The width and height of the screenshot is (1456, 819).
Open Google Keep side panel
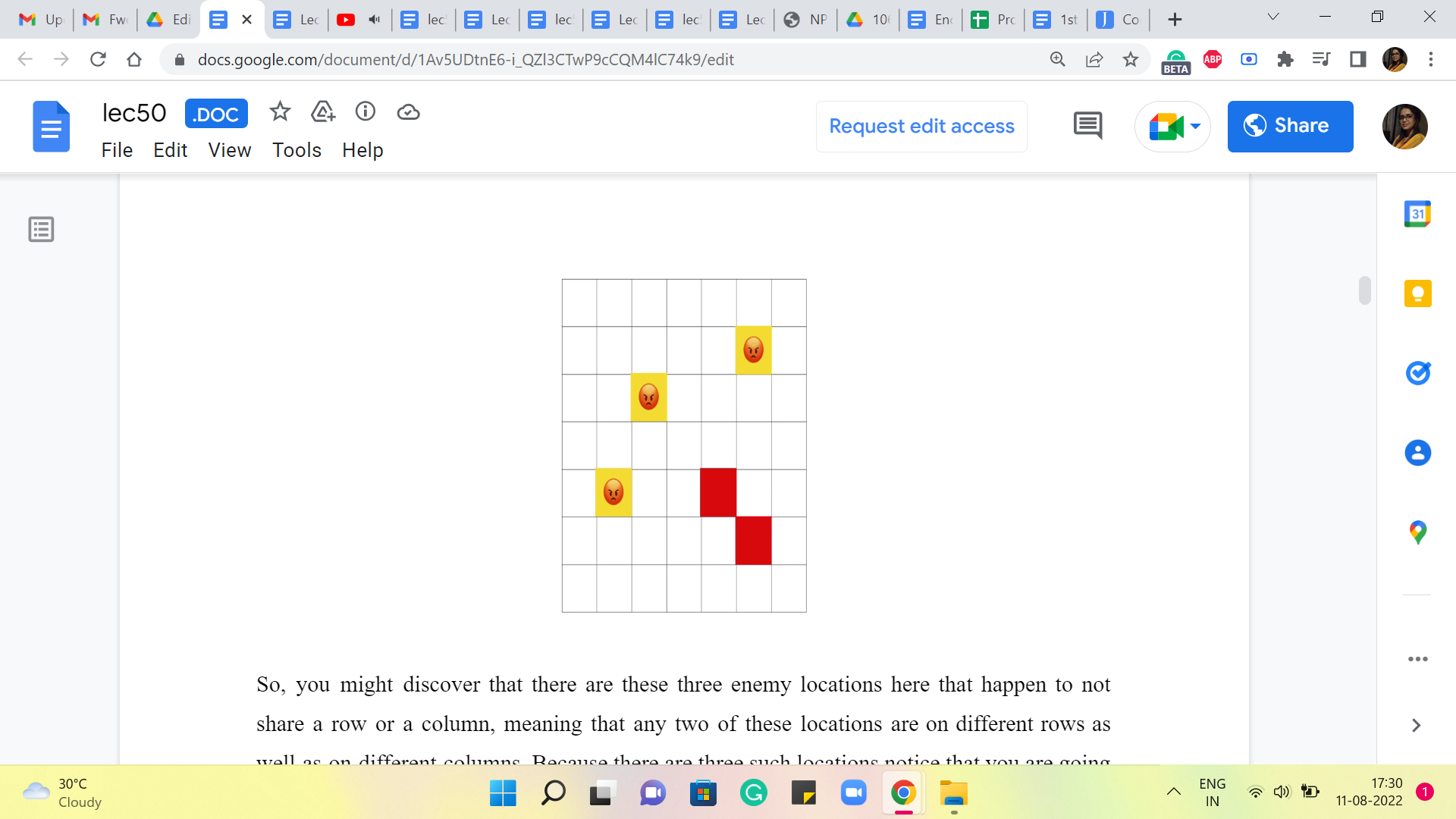[x=1417, y=293]
